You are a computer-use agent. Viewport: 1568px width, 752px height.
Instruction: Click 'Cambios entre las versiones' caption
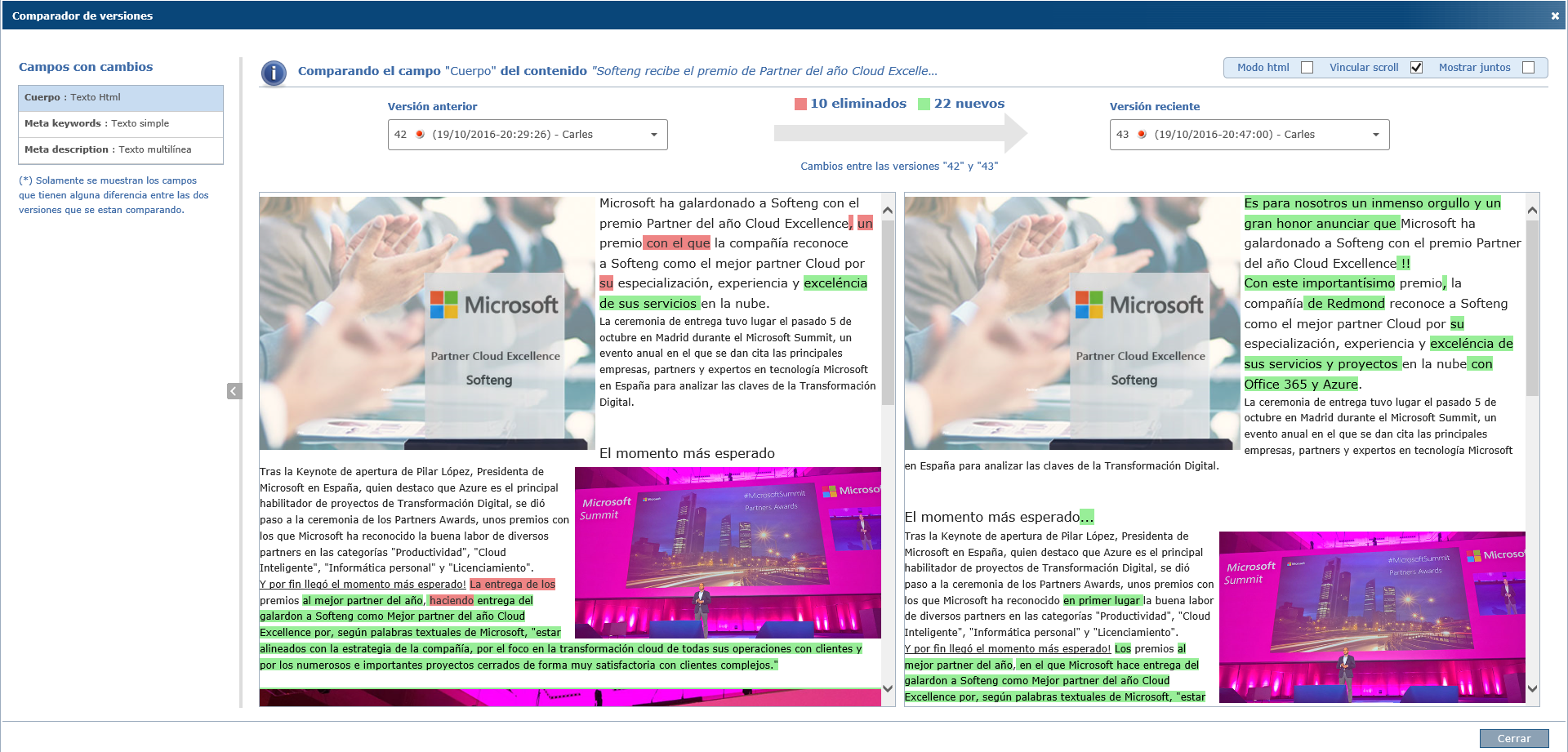tap(899, 167)
